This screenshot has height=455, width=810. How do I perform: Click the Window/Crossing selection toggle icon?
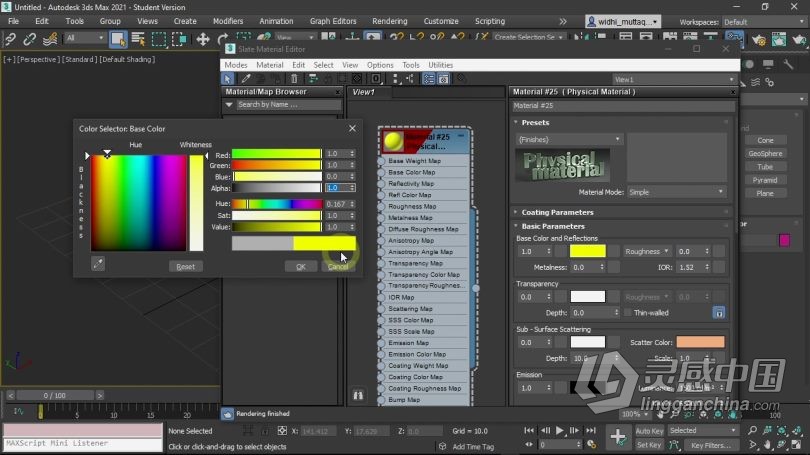pyautogui.click(x=179, y=39)
